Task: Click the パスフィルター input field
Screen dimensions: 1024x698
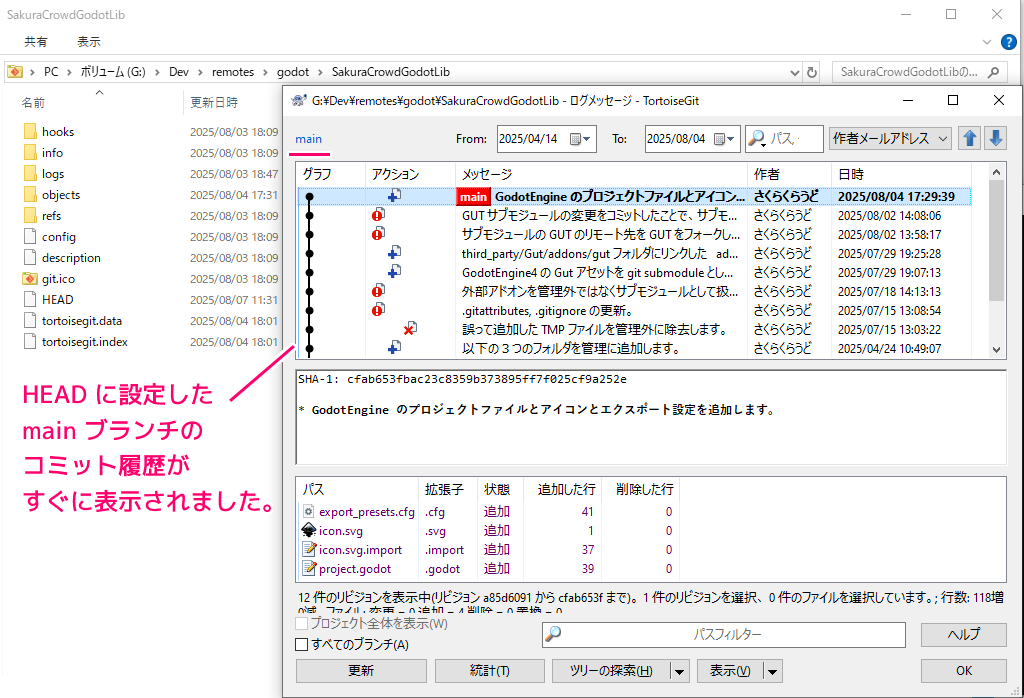Action: point(727,634)
